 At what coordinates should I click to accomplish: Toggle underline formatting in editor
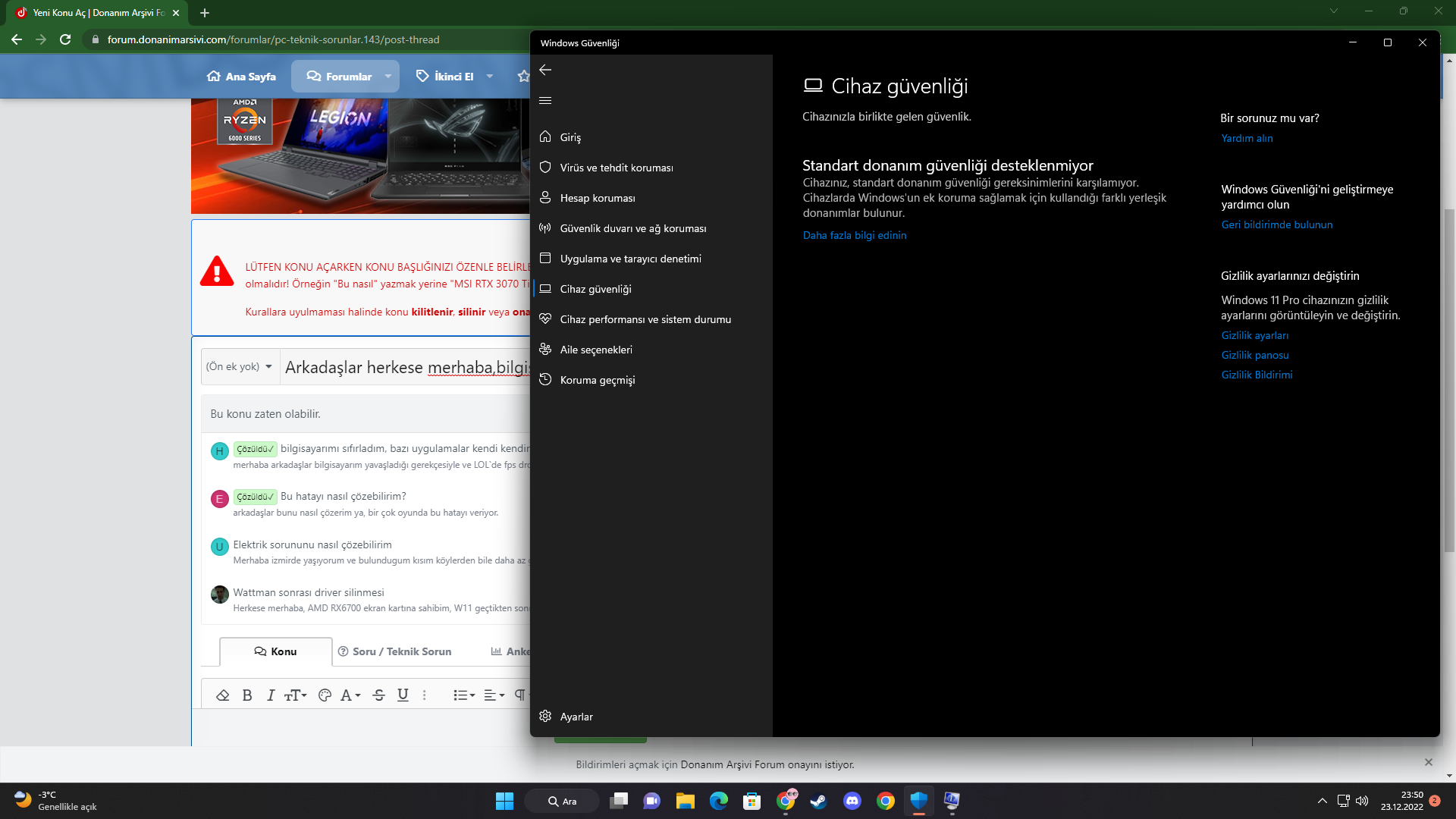click(x=403, y=695)
